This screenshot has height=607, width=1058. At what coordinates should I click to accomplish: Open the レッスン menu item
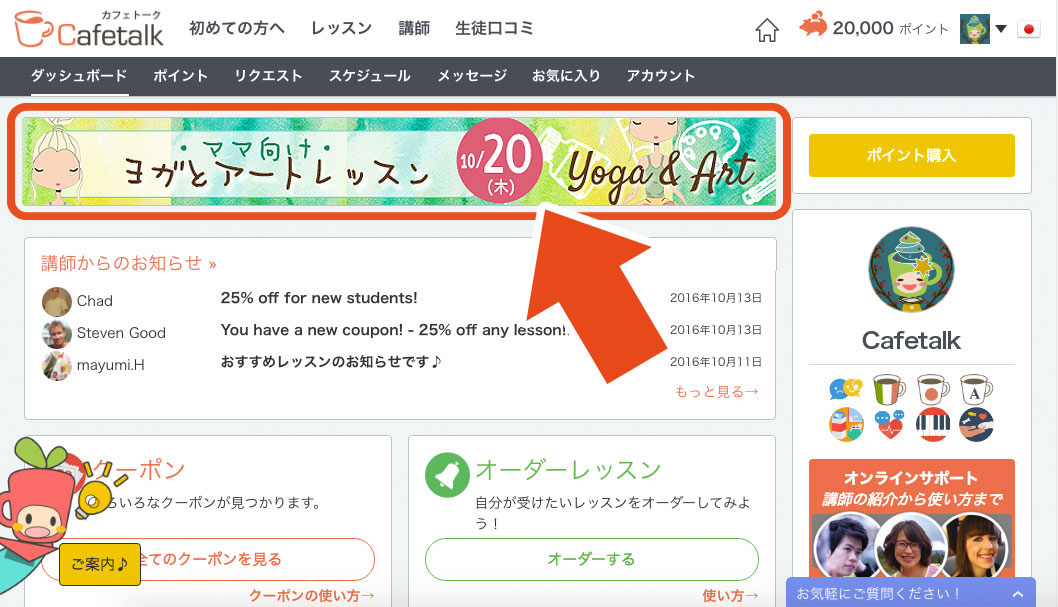[341, 28]
